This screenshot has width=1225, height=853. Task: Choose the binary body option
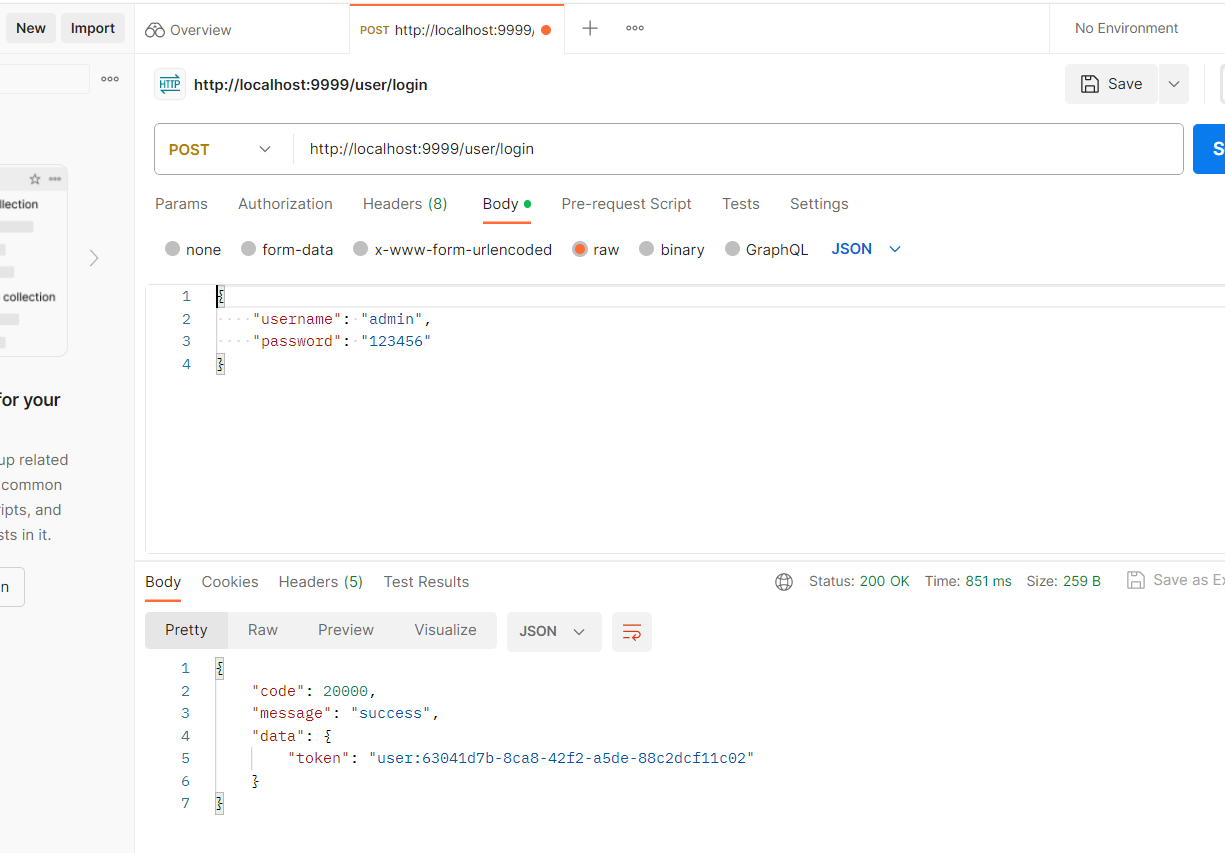click(x=647, y=249)
